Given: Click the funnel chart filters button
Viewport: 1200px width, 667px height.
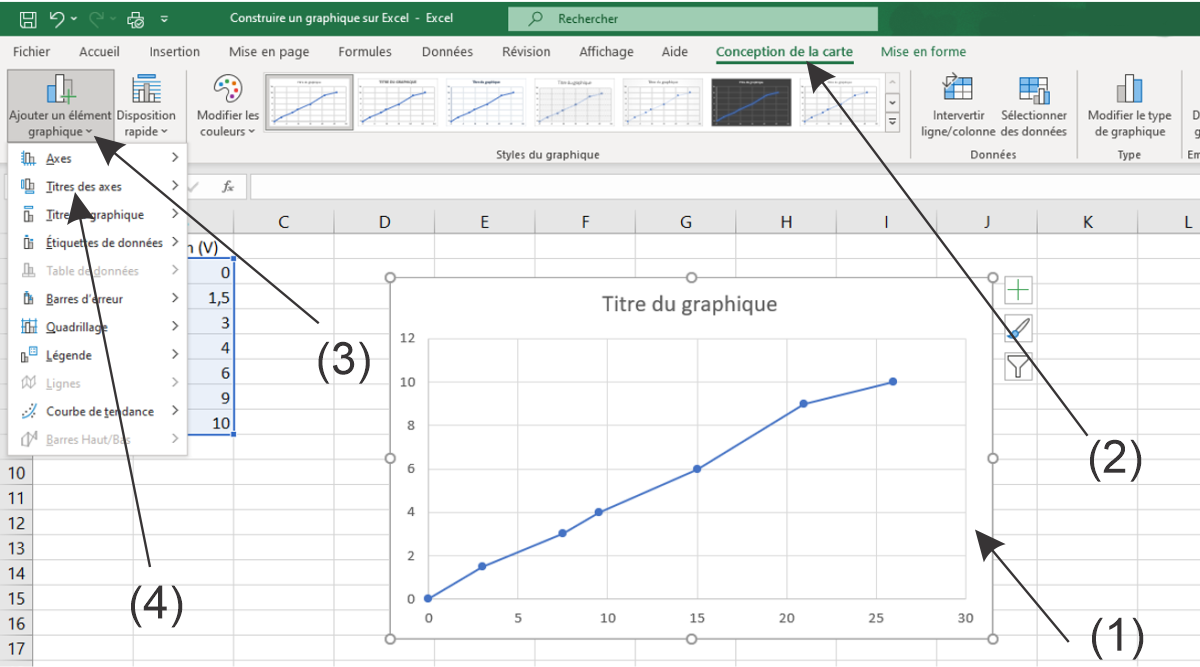Looking at the screenshot, I should (1018, 366).
